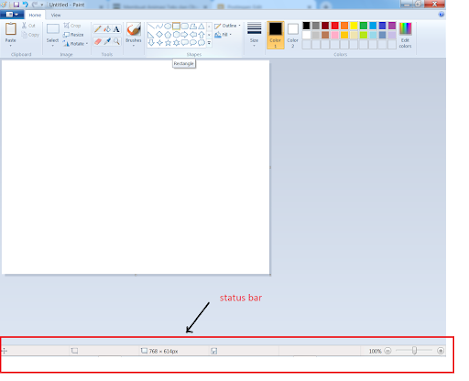
Task: Pick the red color swatch
Action: pyautogui.click(x=335, y=26)
